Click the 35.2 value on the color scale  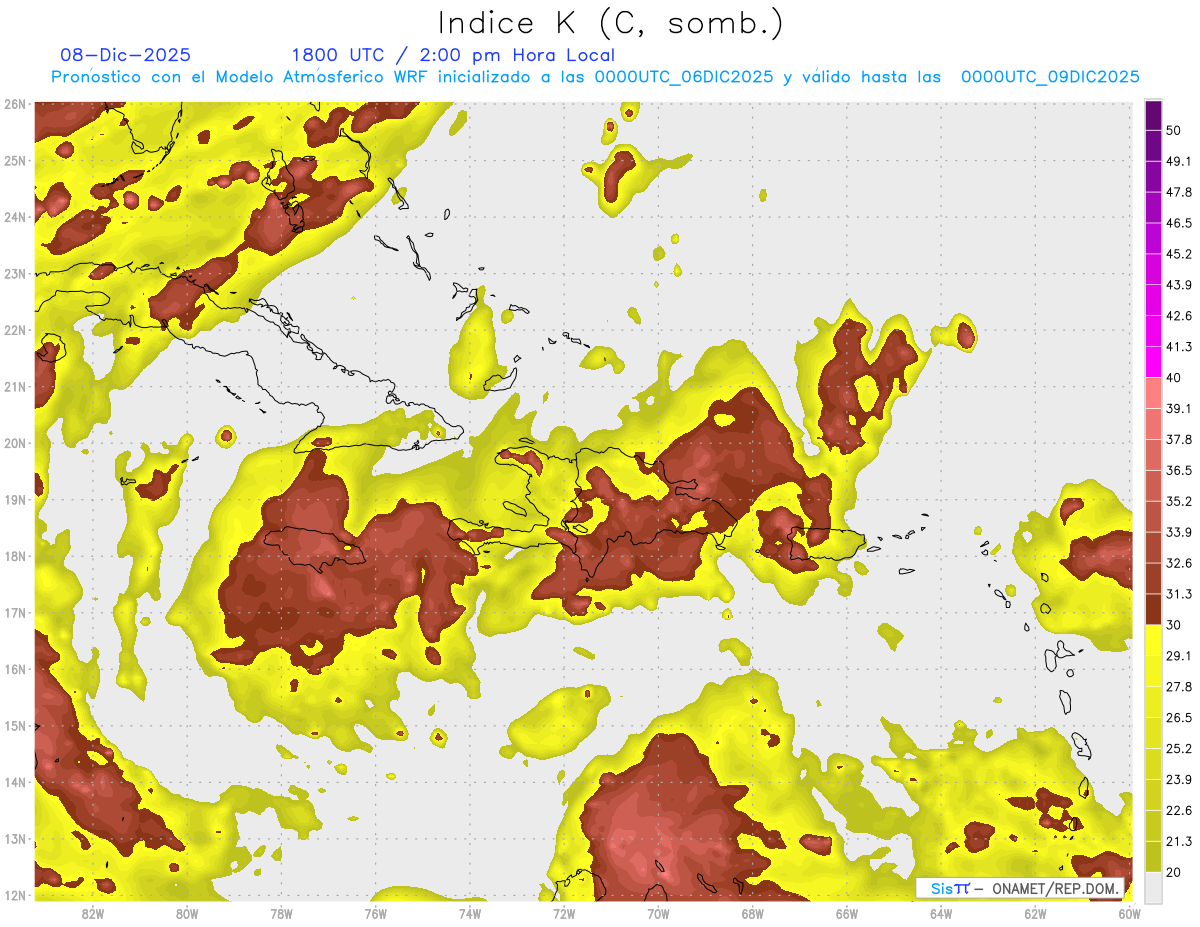[1179, 501]
